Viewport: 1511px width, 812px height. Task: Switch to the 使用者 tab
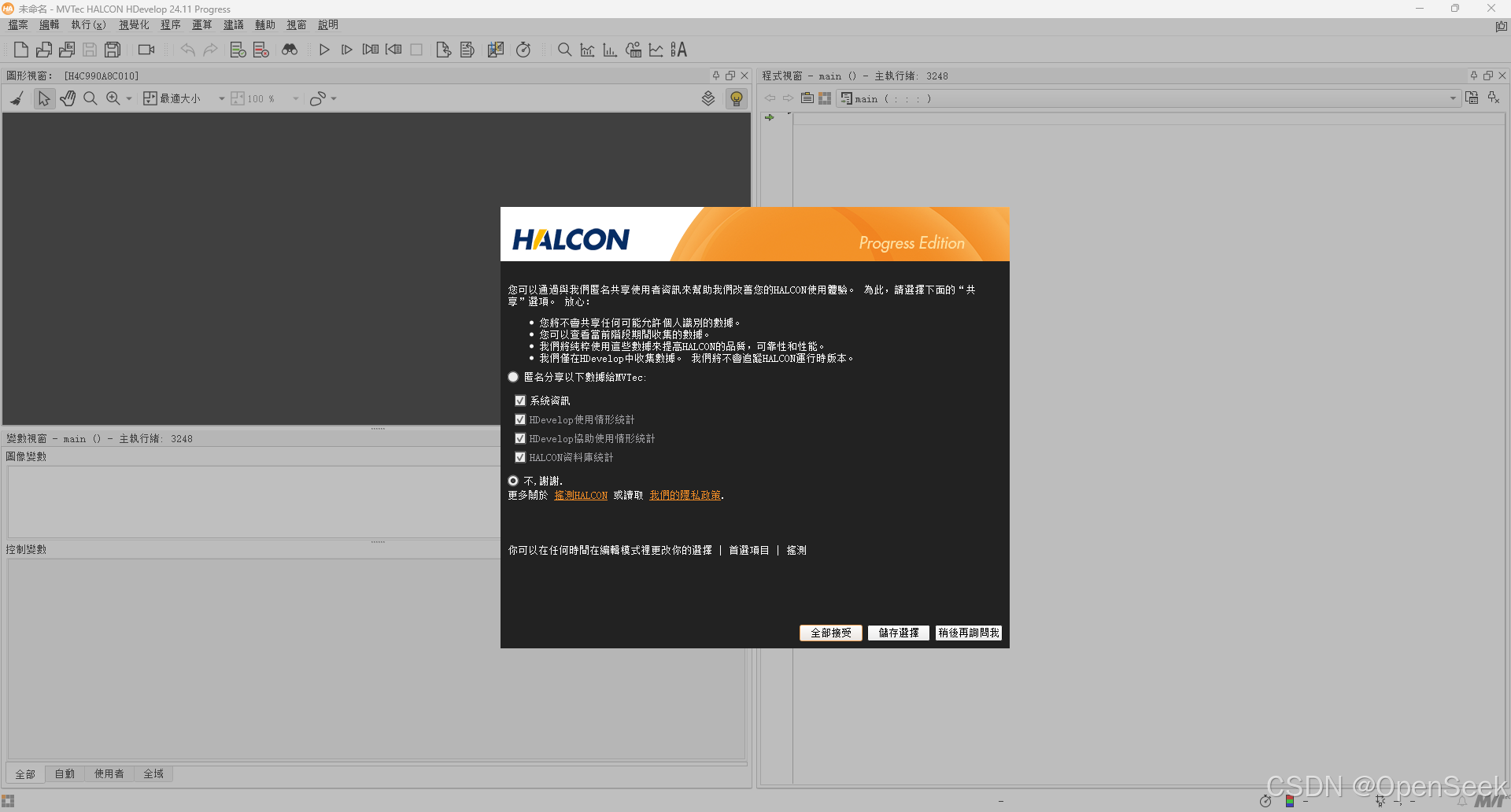pos(109,773)
